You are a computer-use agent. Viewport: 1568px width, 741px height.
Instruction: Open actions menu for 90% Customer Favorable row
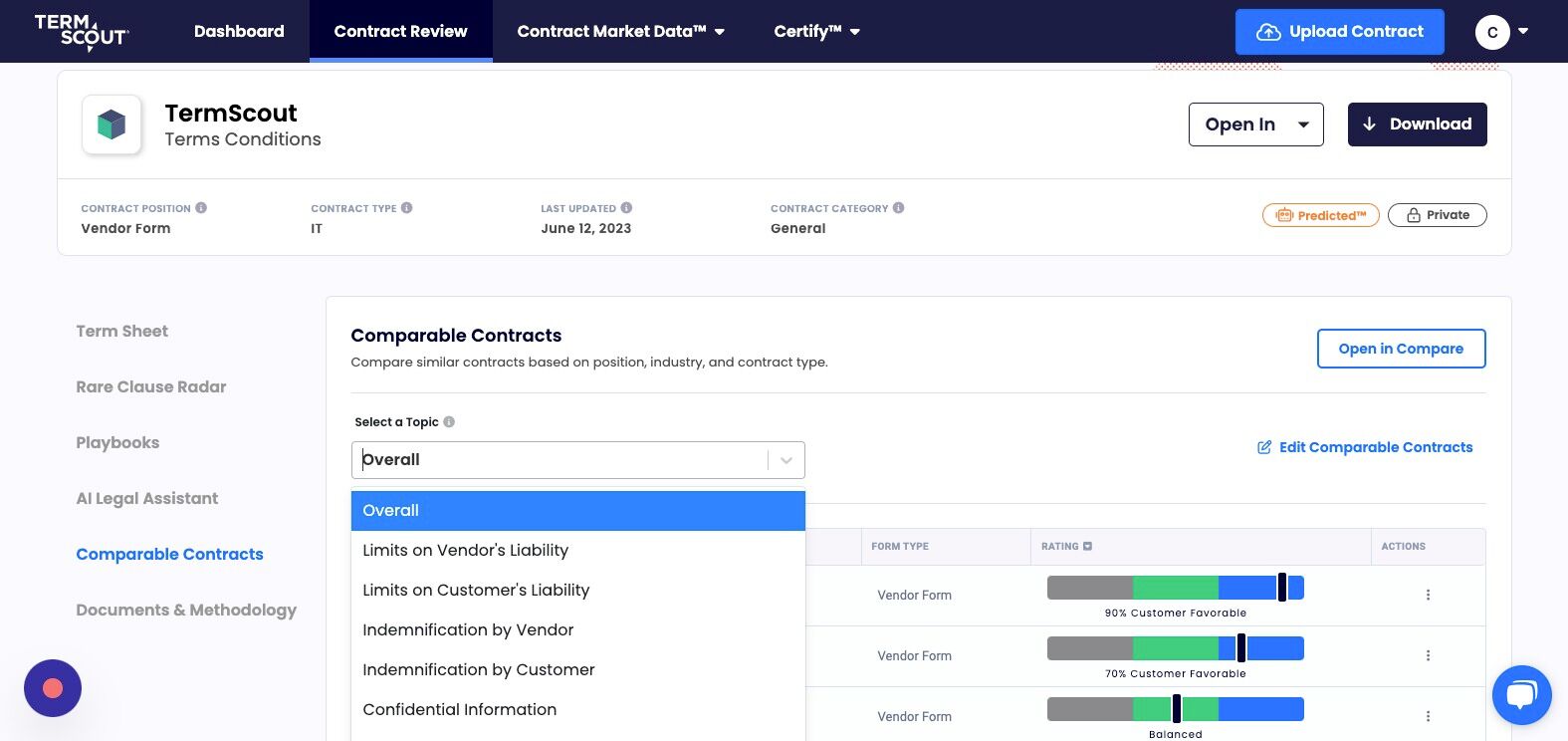click(1428, 595)
